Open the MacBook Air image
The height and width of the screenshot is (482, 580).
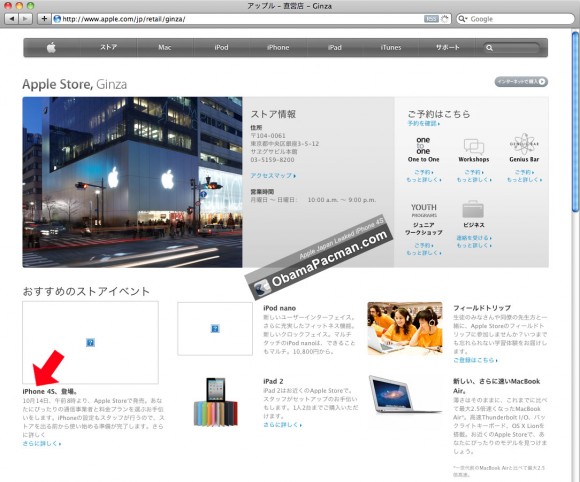point(405,394)
